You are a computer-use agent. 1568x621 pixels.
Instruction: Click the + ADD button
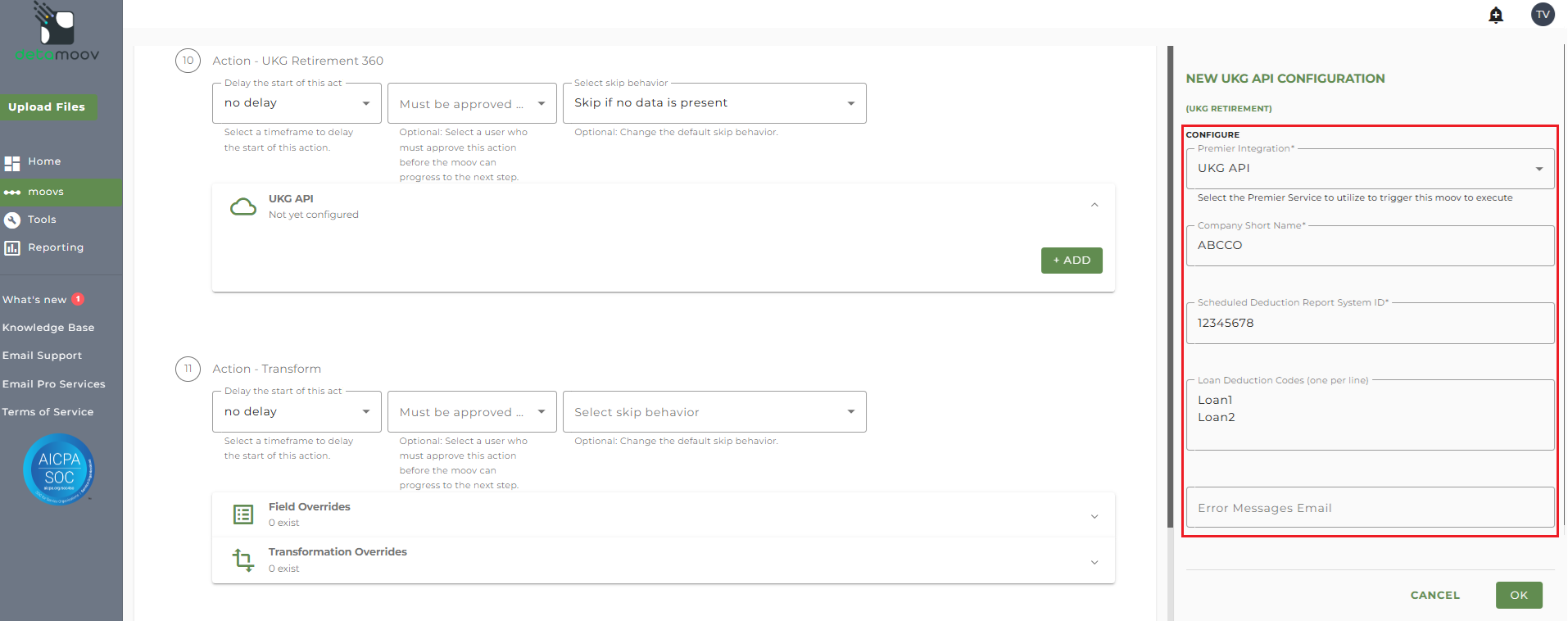pos(1072,261)
